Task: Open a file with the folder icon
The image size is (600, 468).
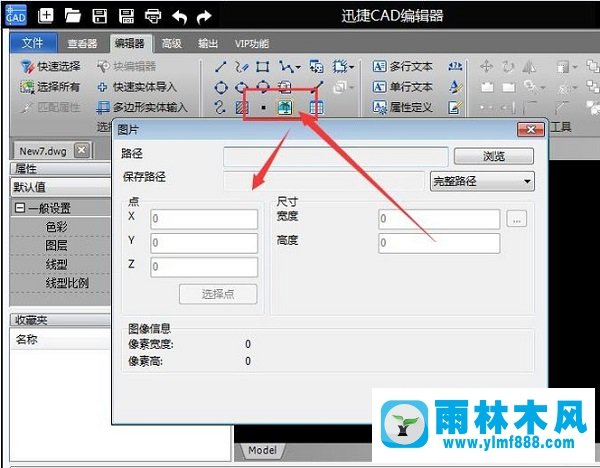Action: click(x=72, y=16)
